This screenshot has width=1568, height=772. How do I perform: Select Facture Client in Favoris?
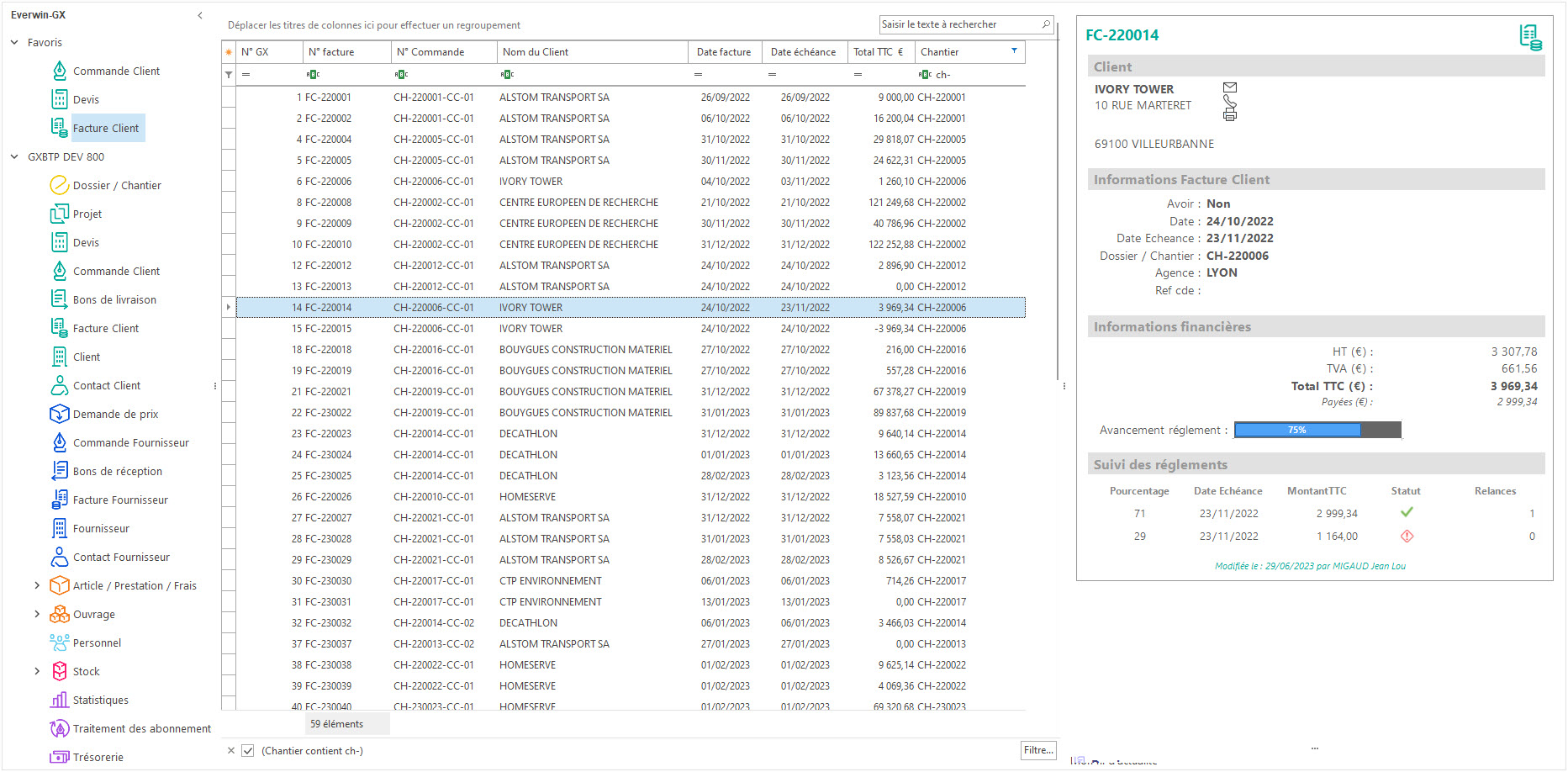point(106,129)
